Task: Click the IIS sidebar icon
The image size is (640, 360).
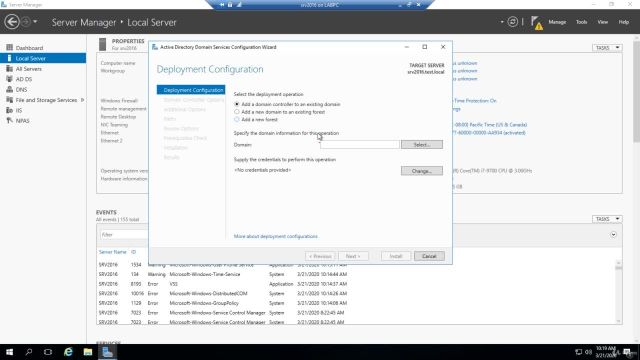Action: pos(9,110)
